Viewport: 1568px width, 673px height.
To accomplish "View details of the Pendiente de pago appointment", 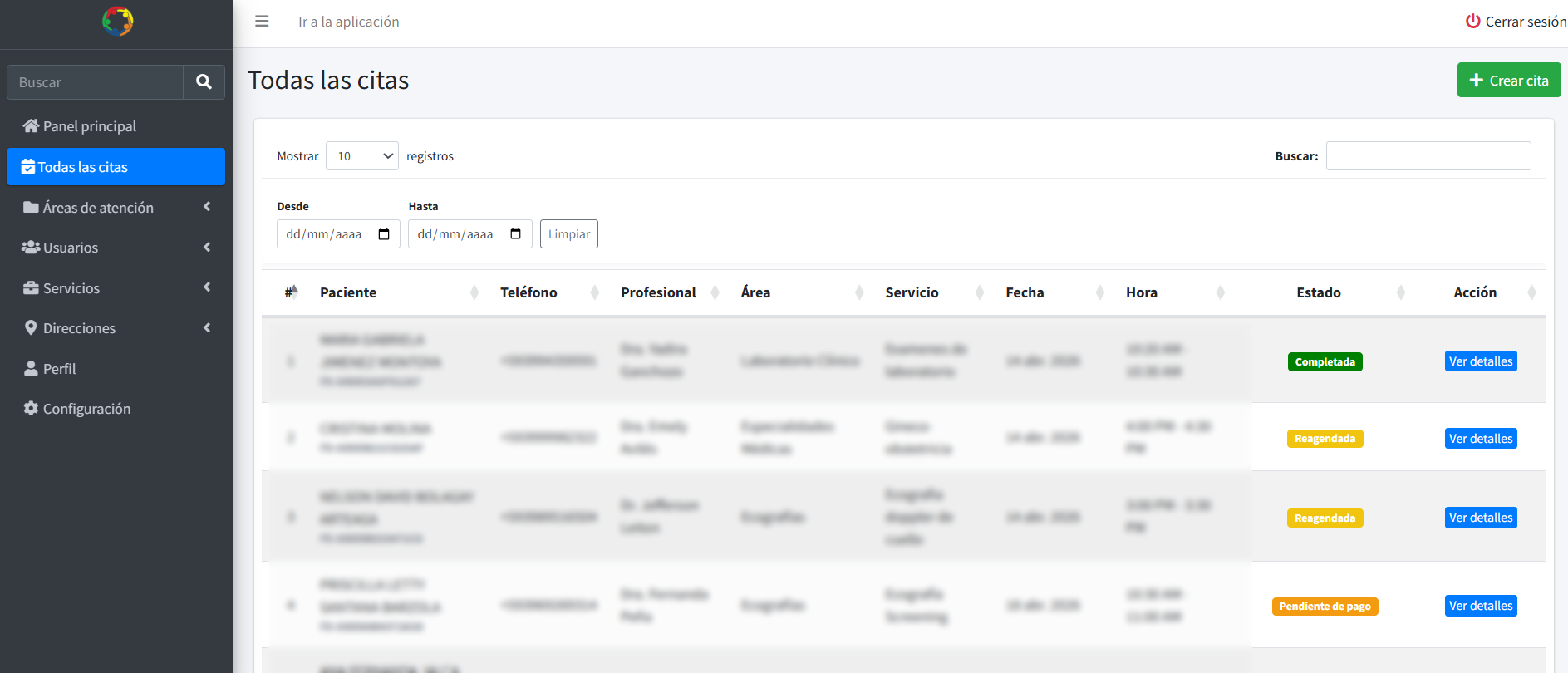I will tap(1480, 606).
